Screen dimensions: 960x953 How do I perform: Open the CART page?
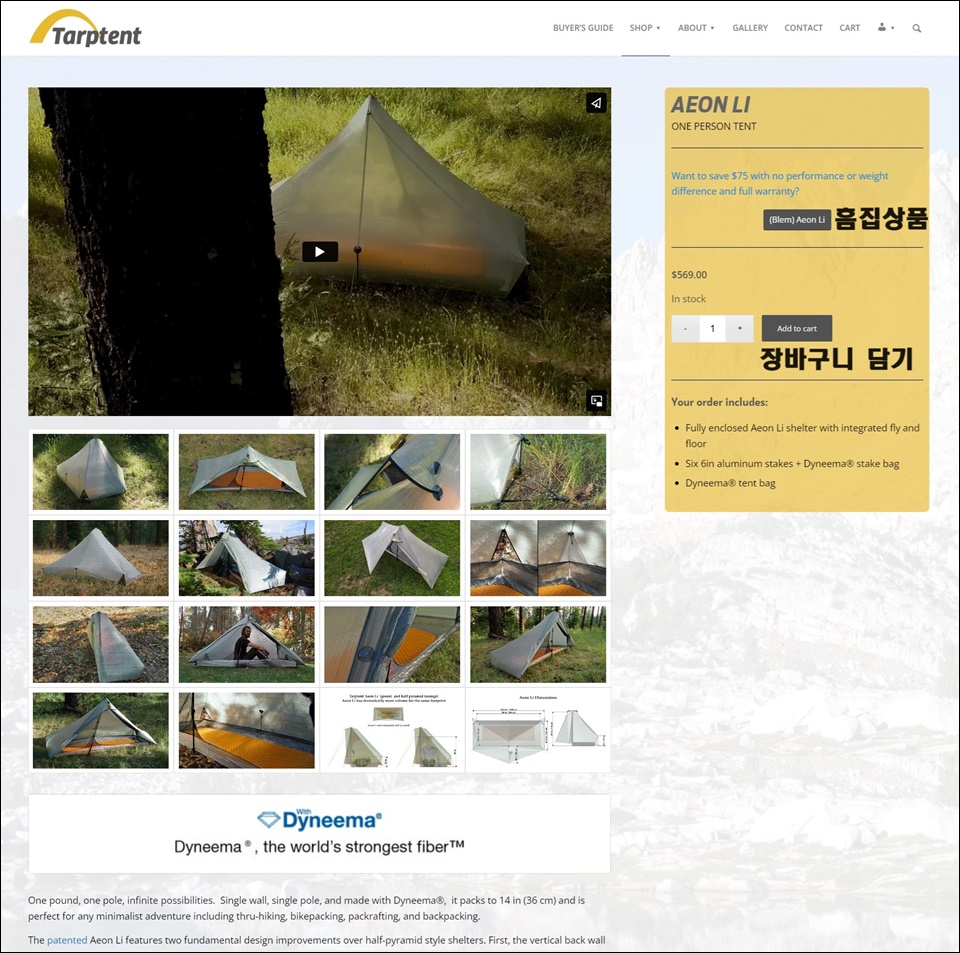point(849,28)
